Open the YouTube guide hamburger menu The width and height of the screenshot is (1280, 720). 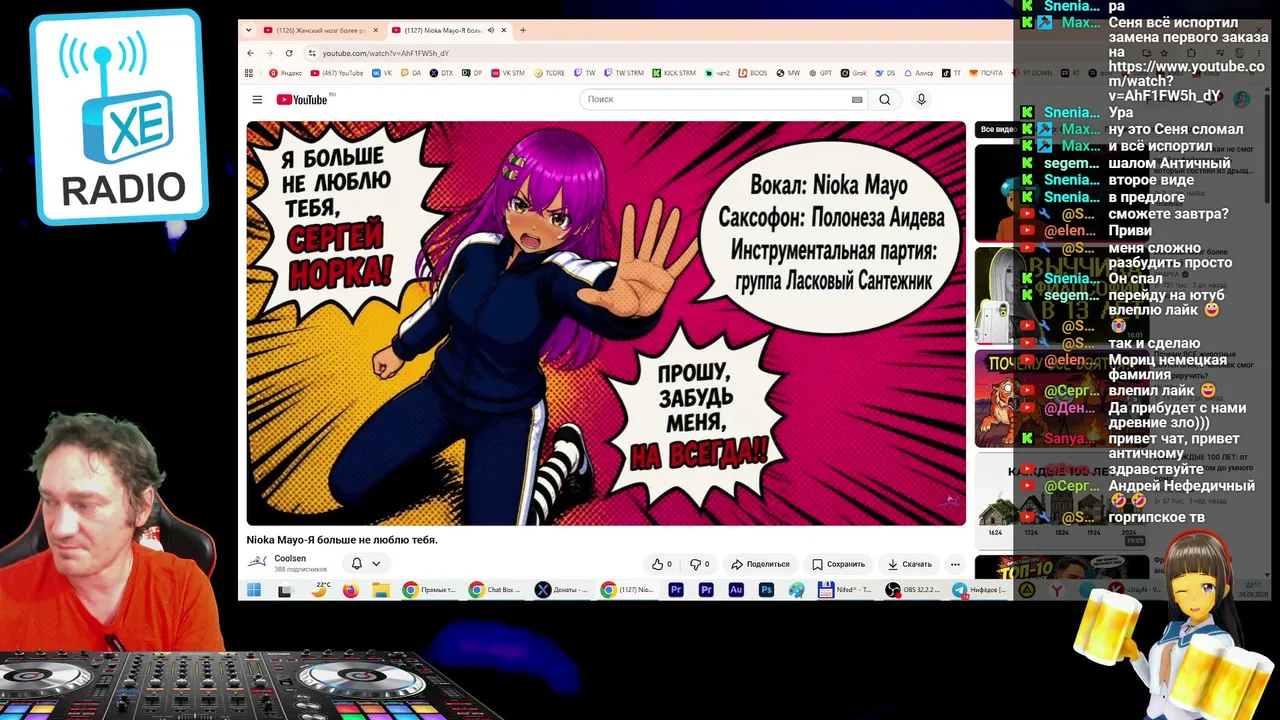pos(257,100)
